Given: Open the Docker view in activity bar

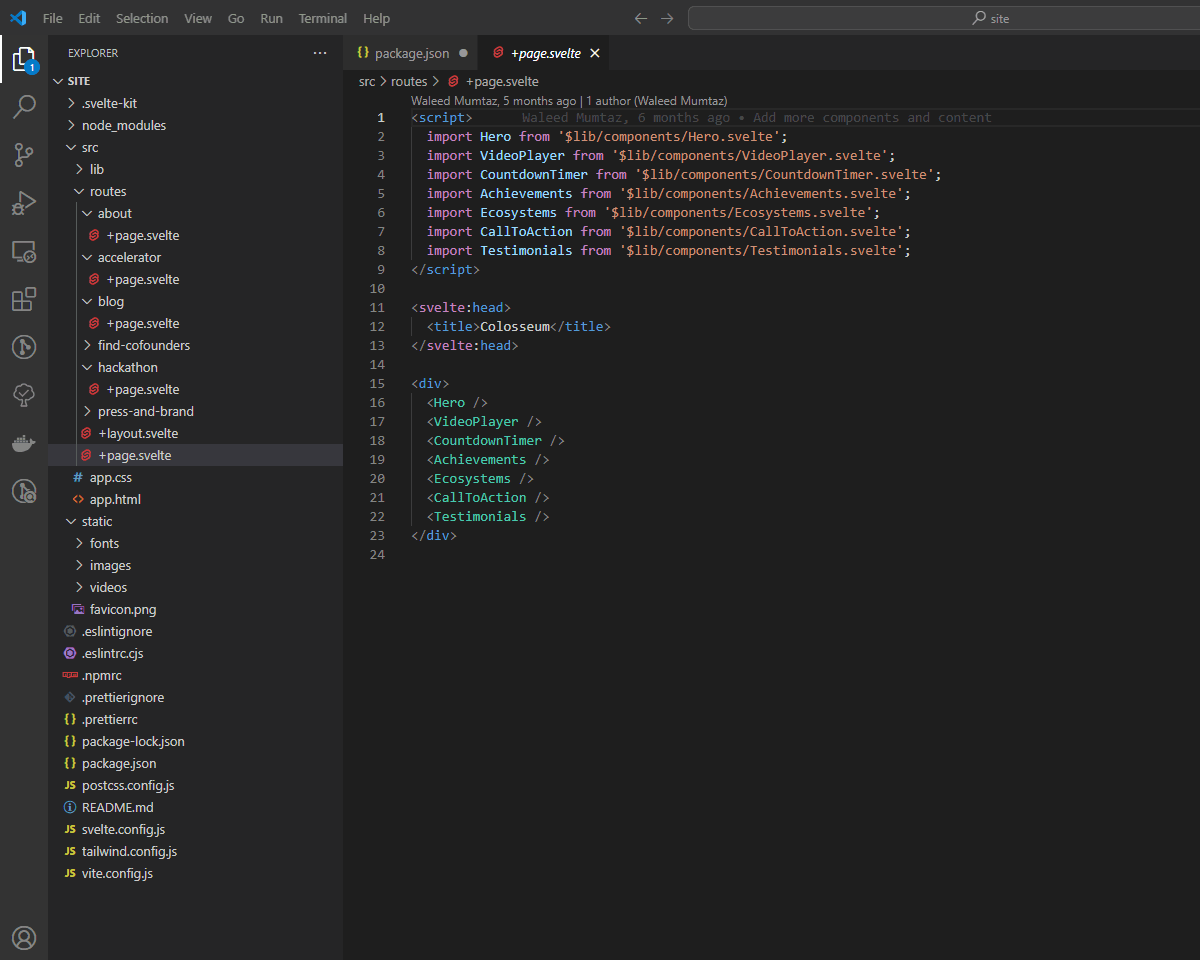Looking at the screenshot, I should (x=24, y=443).
